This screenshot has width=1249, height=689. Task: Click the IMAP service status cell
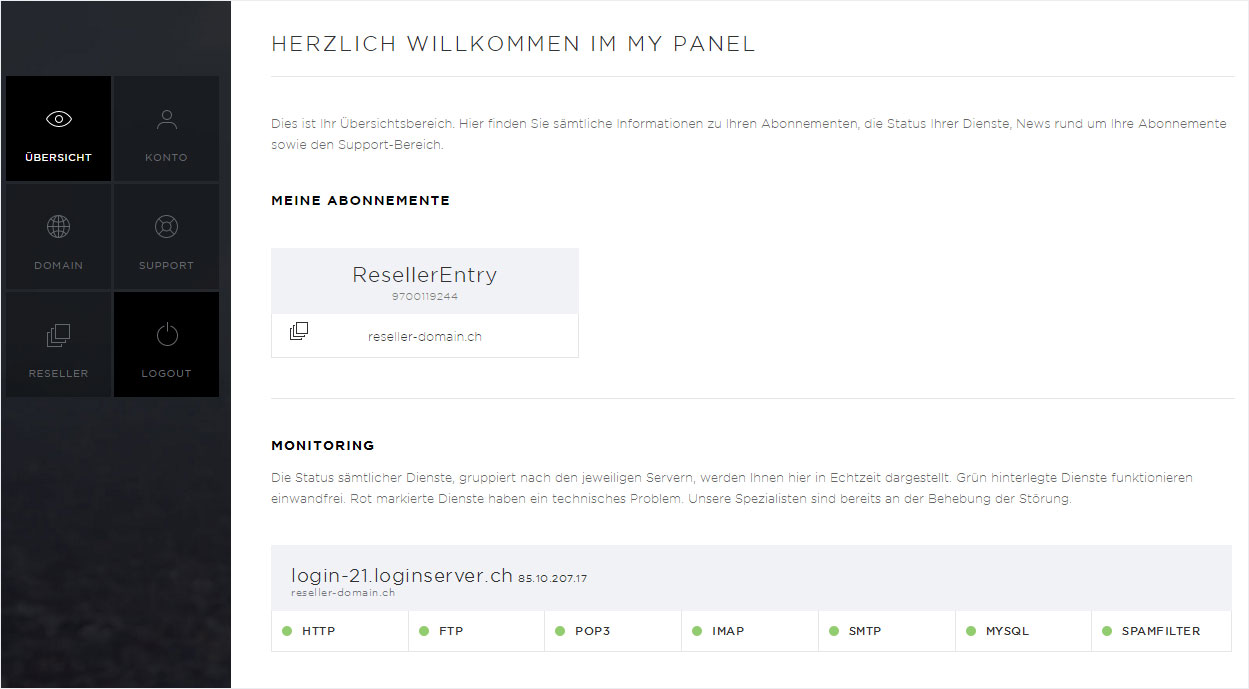click(750, 631)
